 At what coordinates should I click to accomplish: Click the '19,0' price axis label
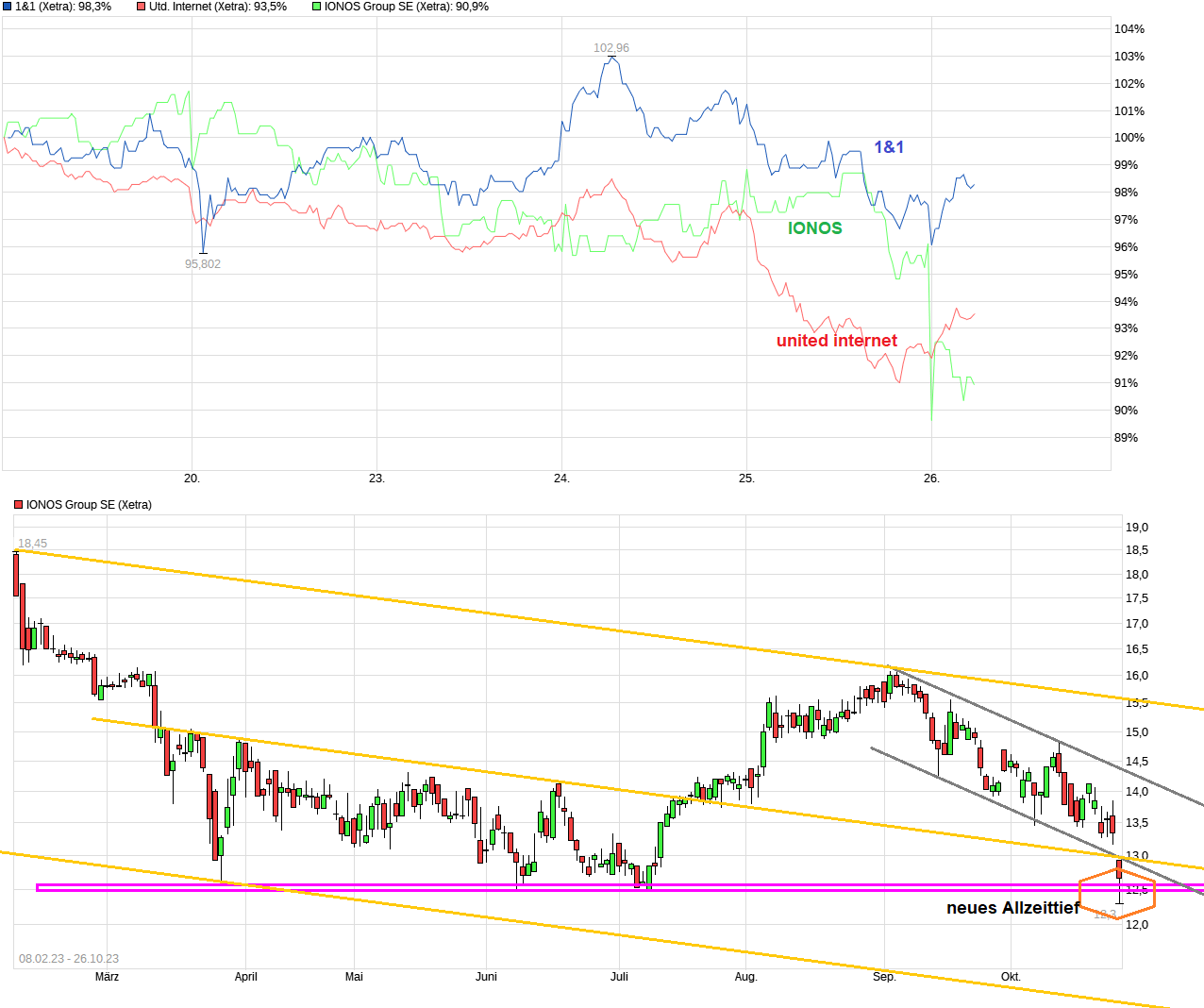[1137, 528]
